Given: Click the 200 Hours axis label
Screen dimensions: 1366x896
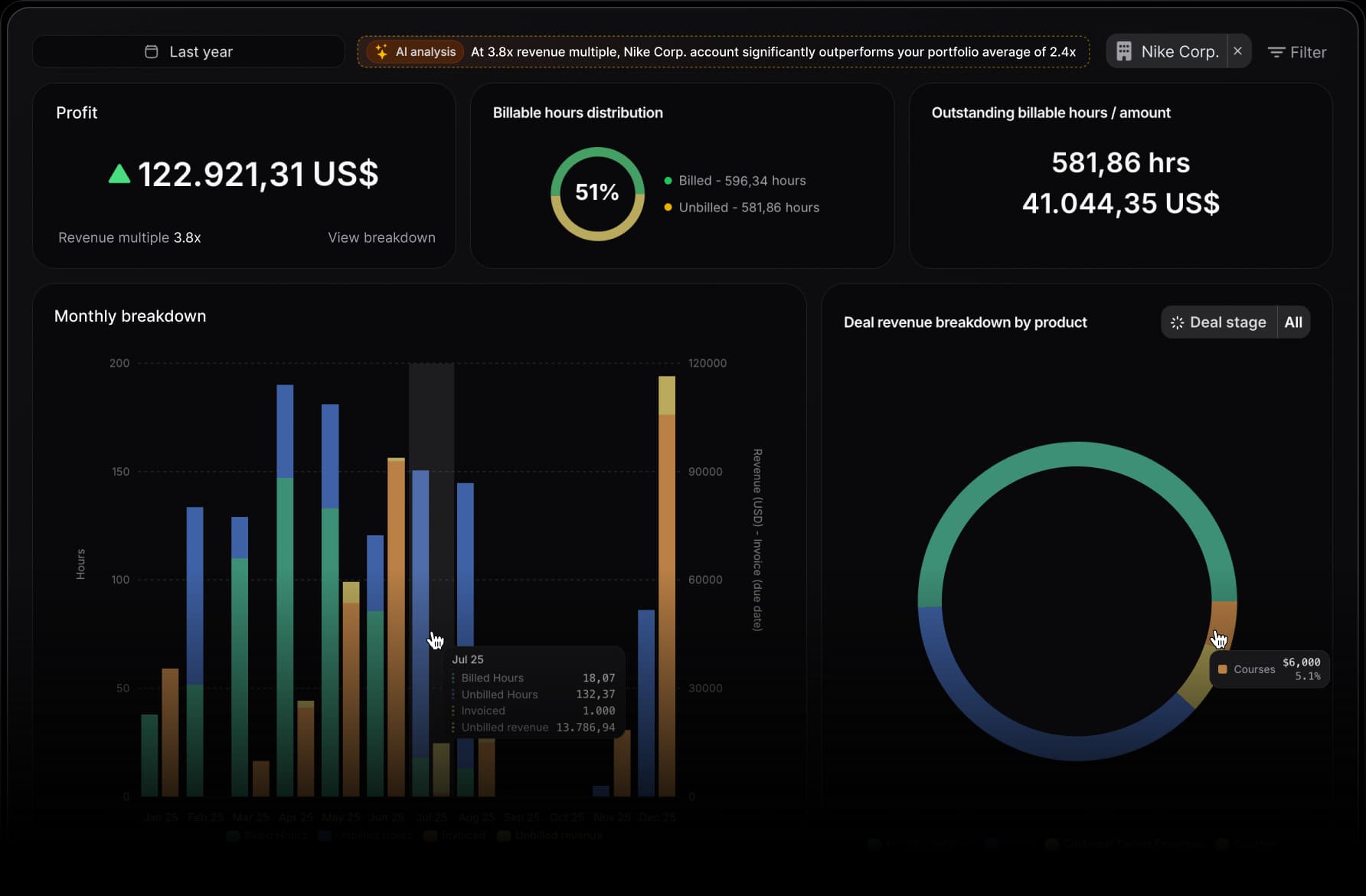Looking at the screenshot, I should click(119, 363).
